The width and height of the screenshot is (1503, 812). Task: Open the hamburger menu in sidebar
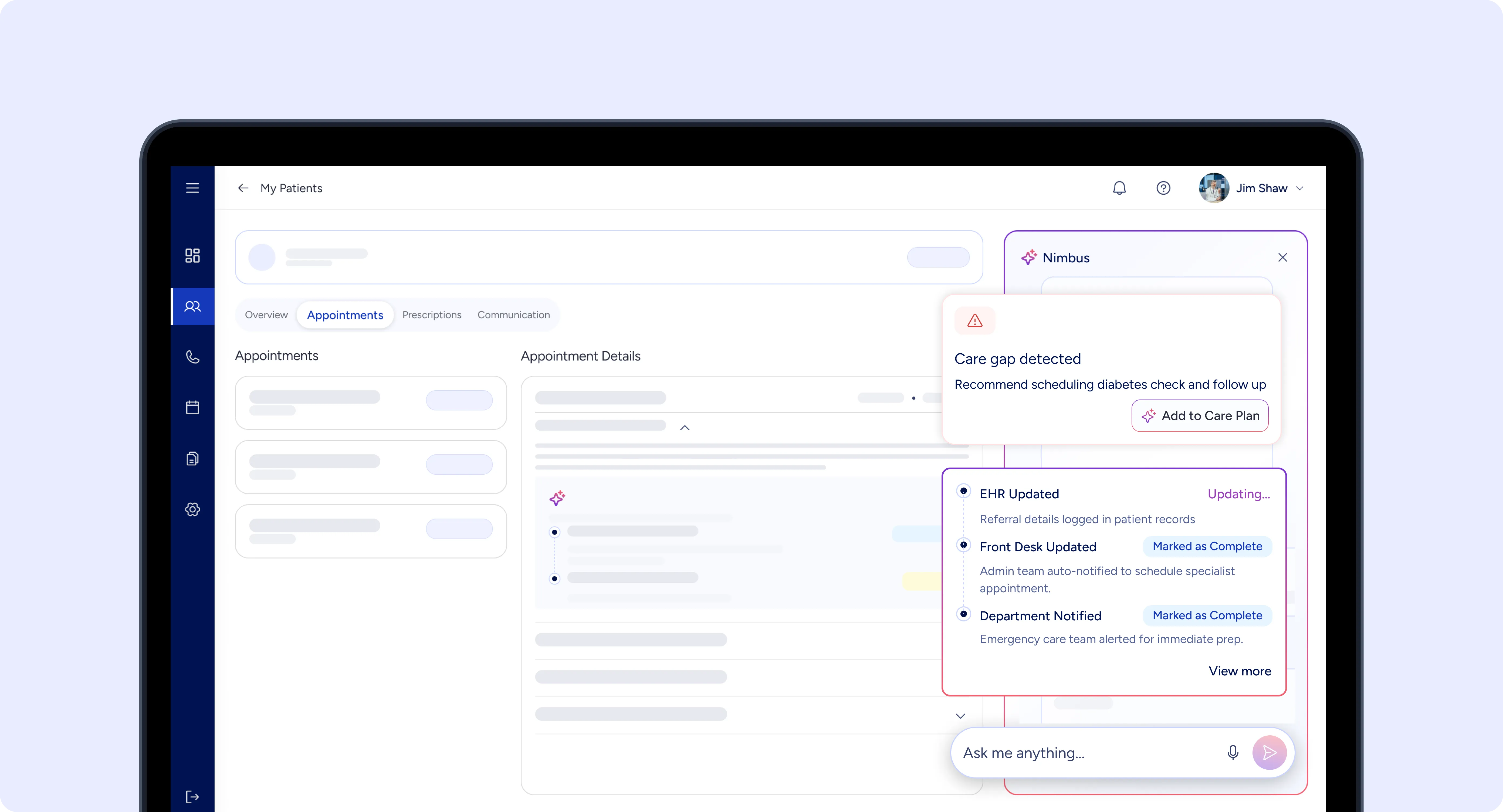click(192, 188)
